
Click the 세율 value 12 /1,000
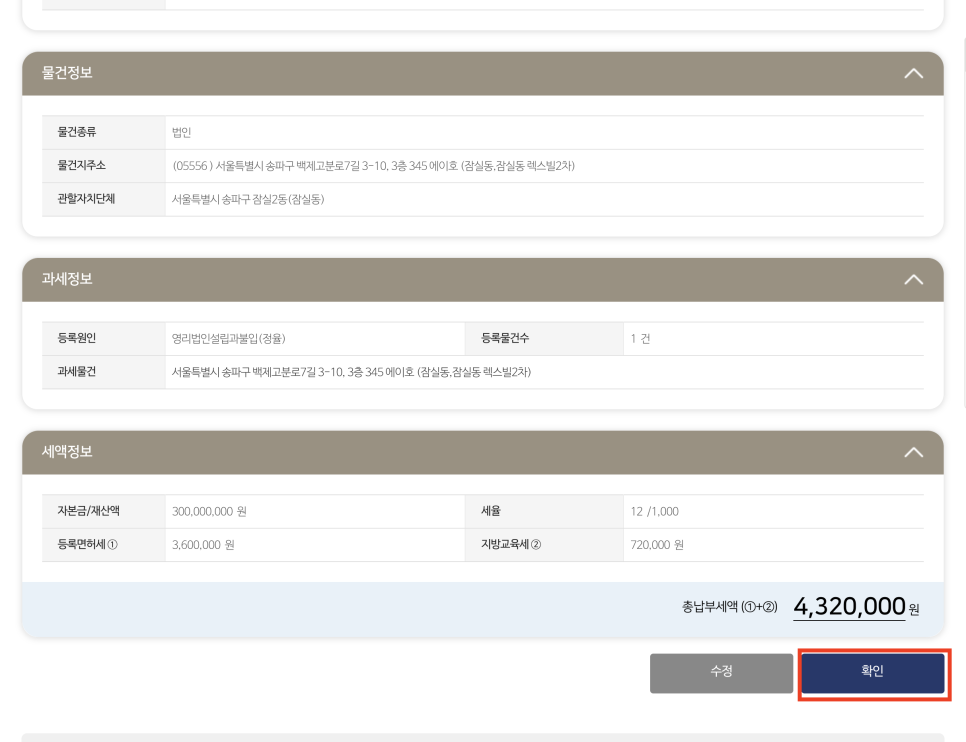pyautogui.click(x=654, y=512)
